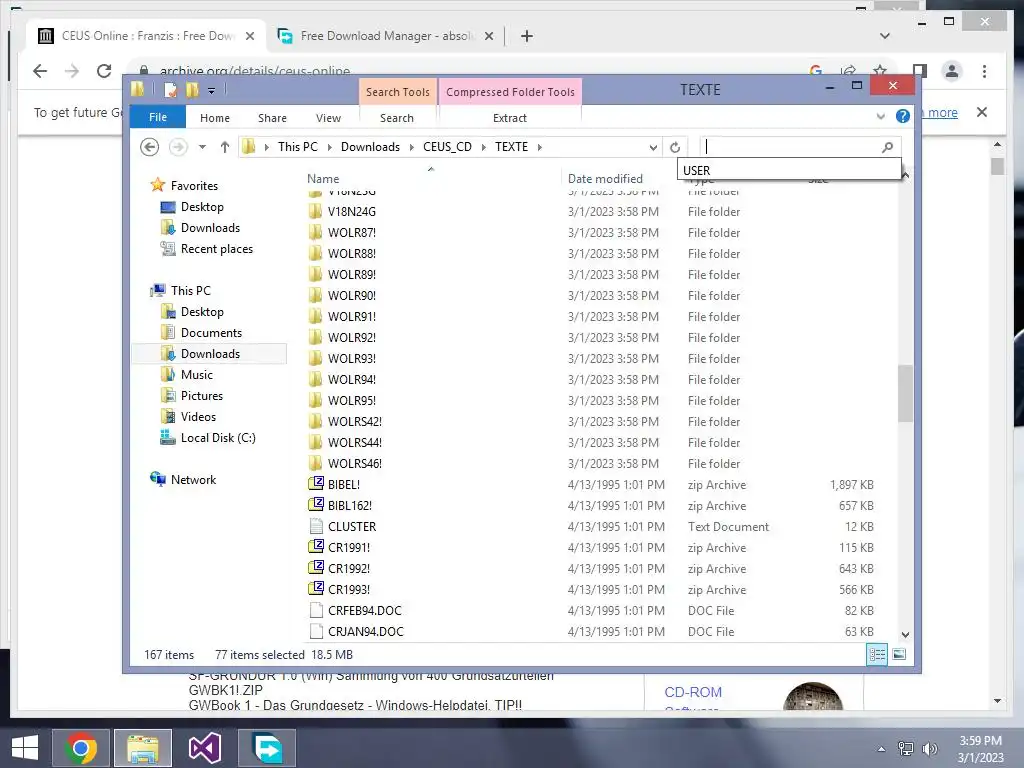
Task: Select Music in navigation pane
Action: click(197, 375)
